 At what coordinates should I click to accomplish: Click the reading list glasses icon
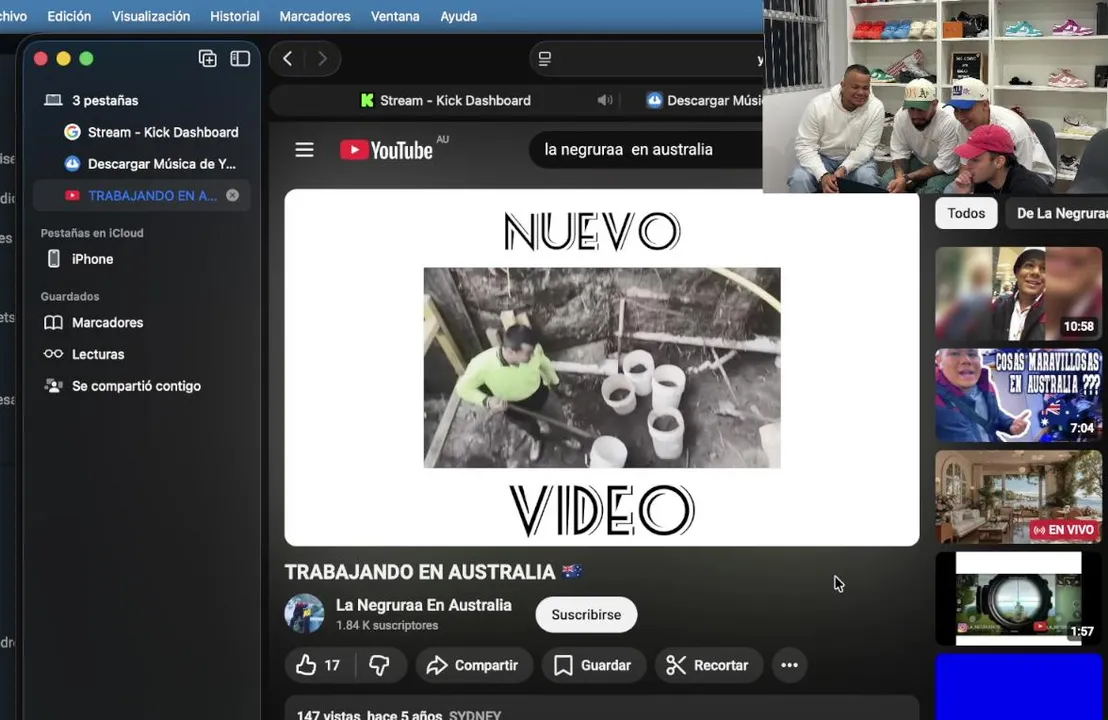tap(53, 354)
